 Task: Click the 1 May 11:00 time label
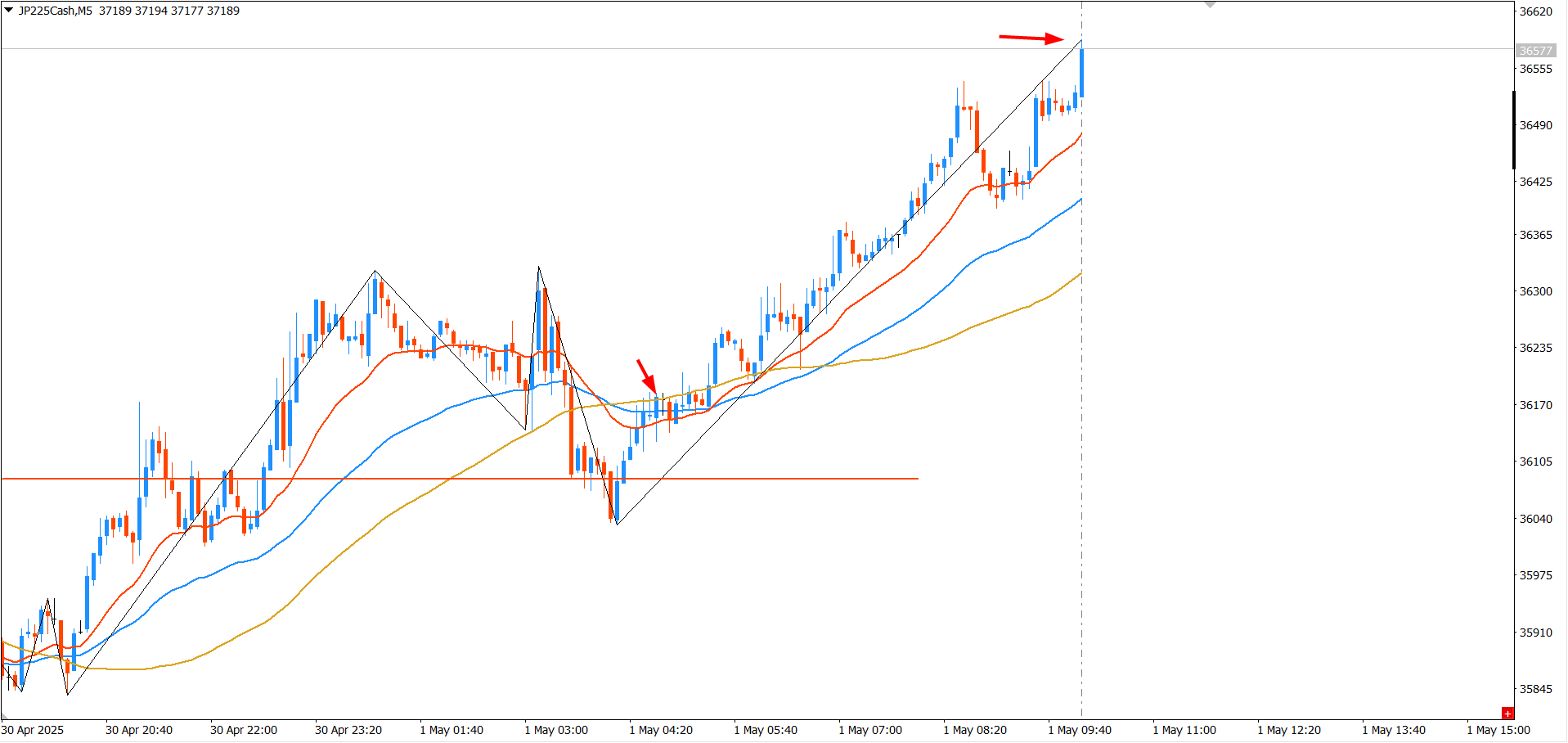[x=1184, y=730]
